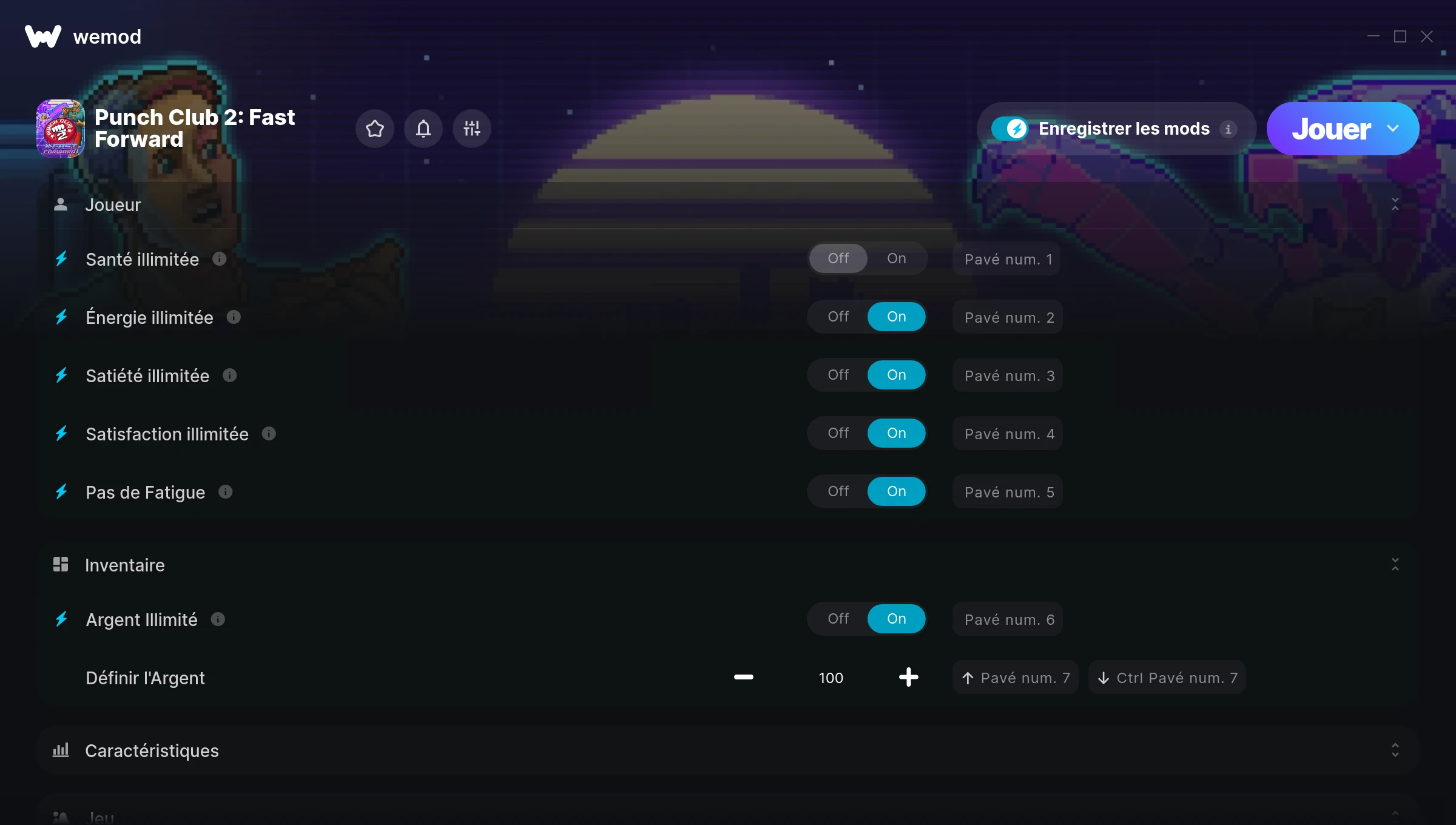Open Jouer button dropdown arrow

point(1393,129)
